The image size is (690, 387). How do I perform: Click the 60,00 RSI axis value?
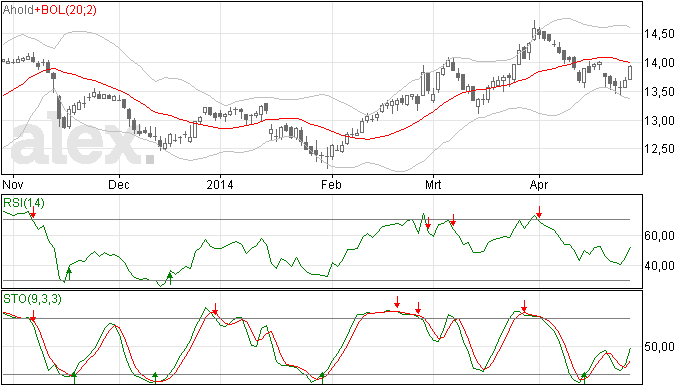(659, 236)
